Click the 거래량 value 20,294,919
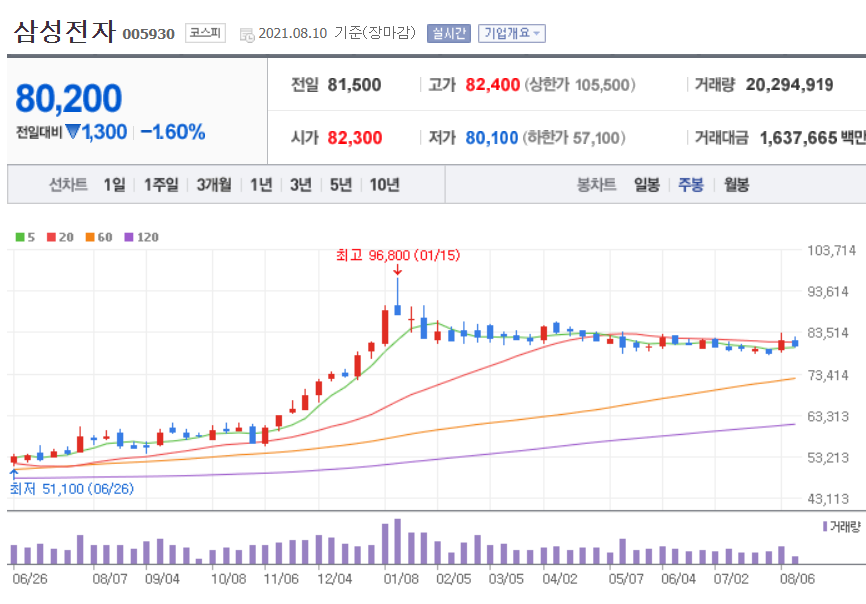This screenshot has height=604, width=866. [789, 85]
